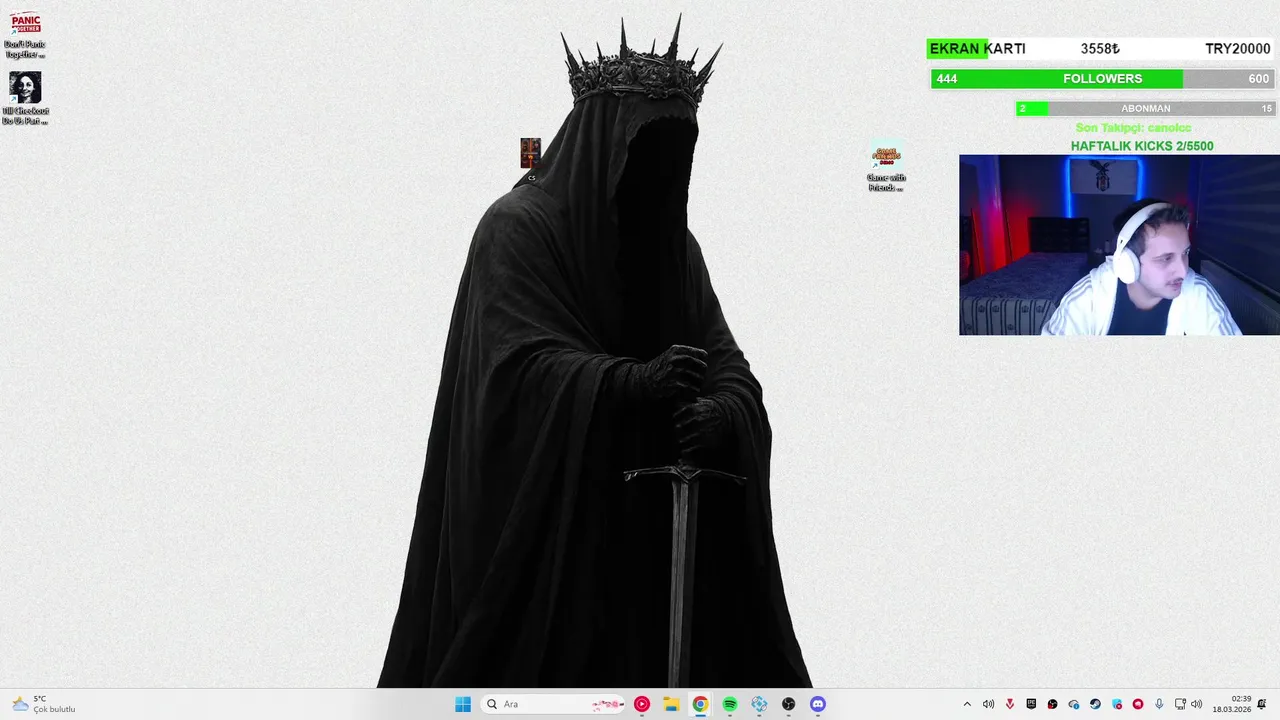Image resolution: width=1280 pixels, height=720 pixels.
Task: Select the Game with Friends desktop shortcut
Action: tap(886, 167)
